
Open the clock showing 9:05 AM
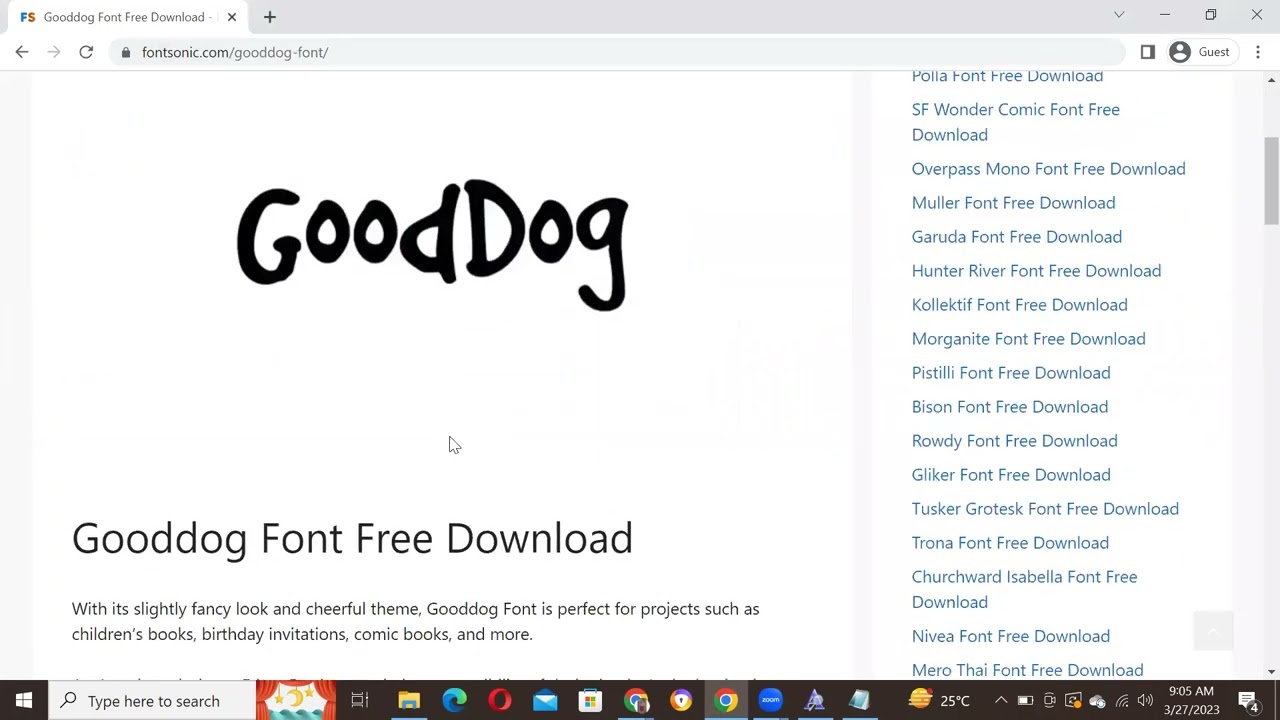tap(1191, 700)
